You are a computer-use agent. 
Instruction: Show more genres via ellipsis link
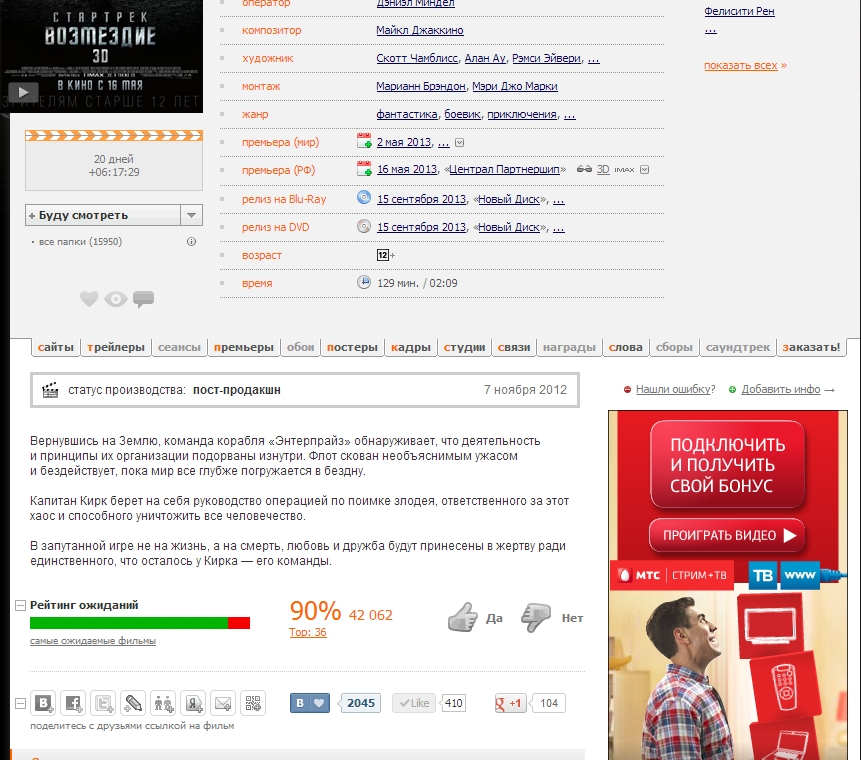pyautogui.click(x=569, y=114)
